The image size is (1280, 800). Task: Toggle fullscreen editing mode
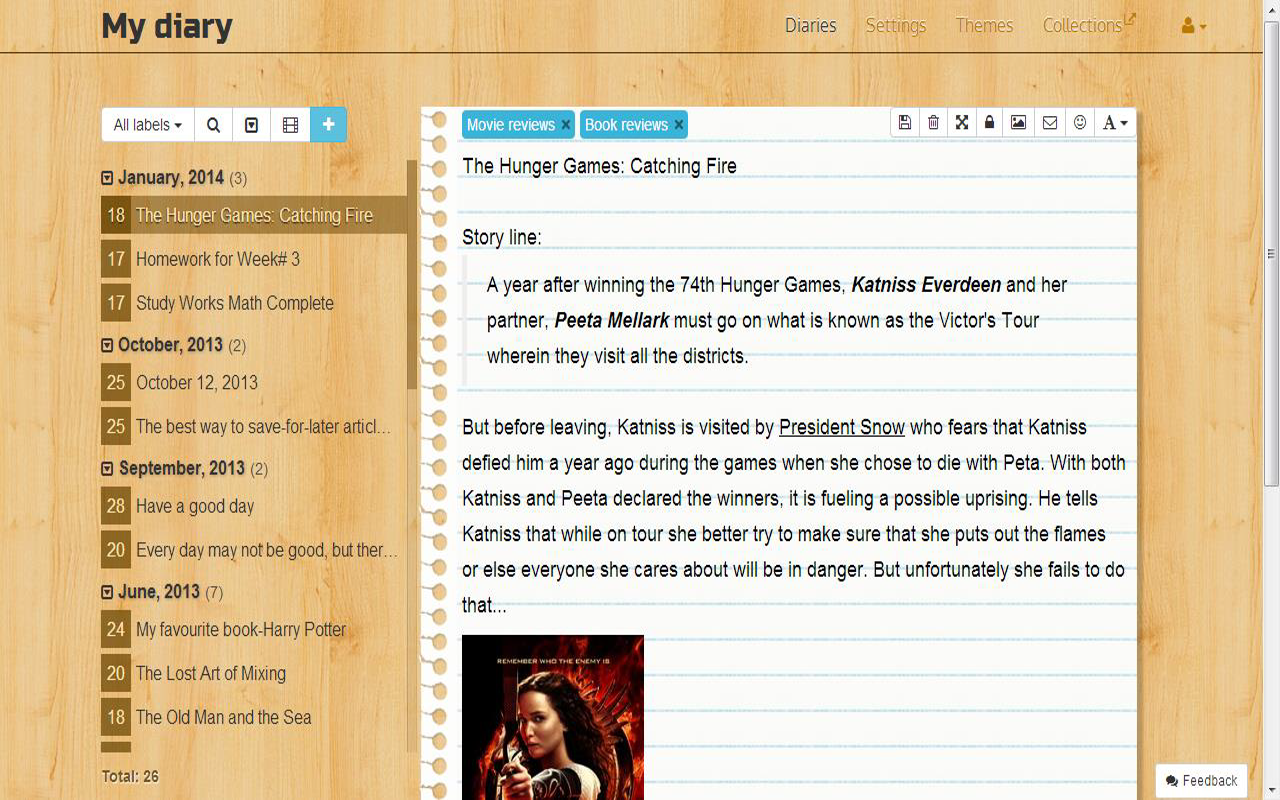tap(961, 121)
